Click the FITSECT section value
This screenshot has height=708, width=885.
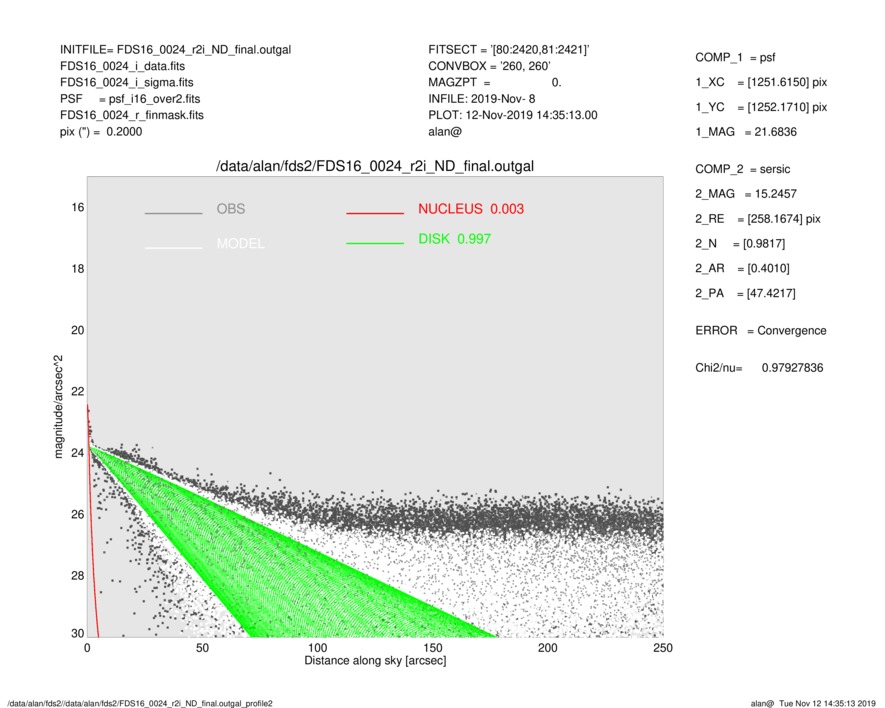click(x=509, y=50)
